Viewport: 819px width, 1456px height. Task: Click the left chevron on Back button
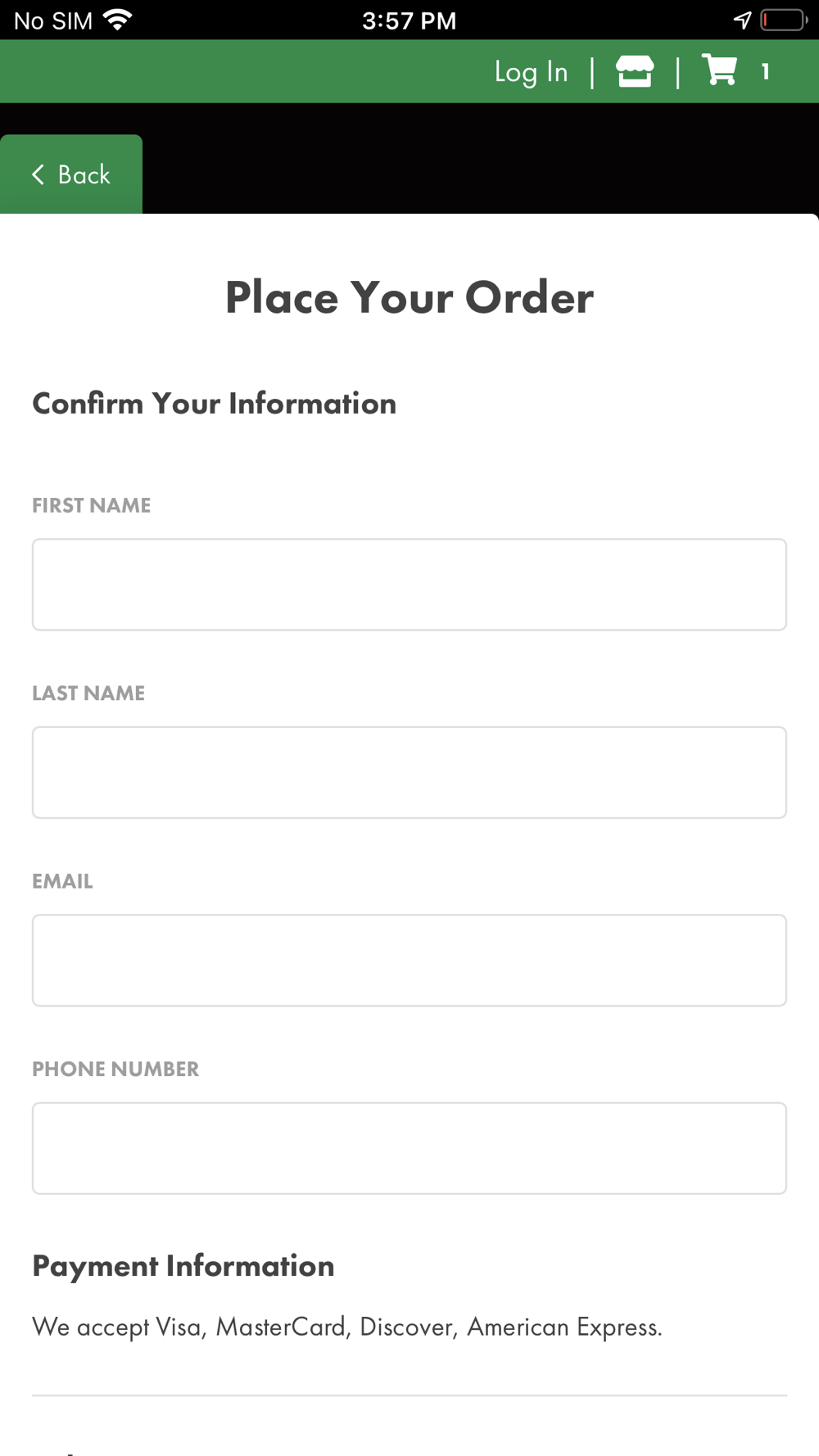[38, 174]
